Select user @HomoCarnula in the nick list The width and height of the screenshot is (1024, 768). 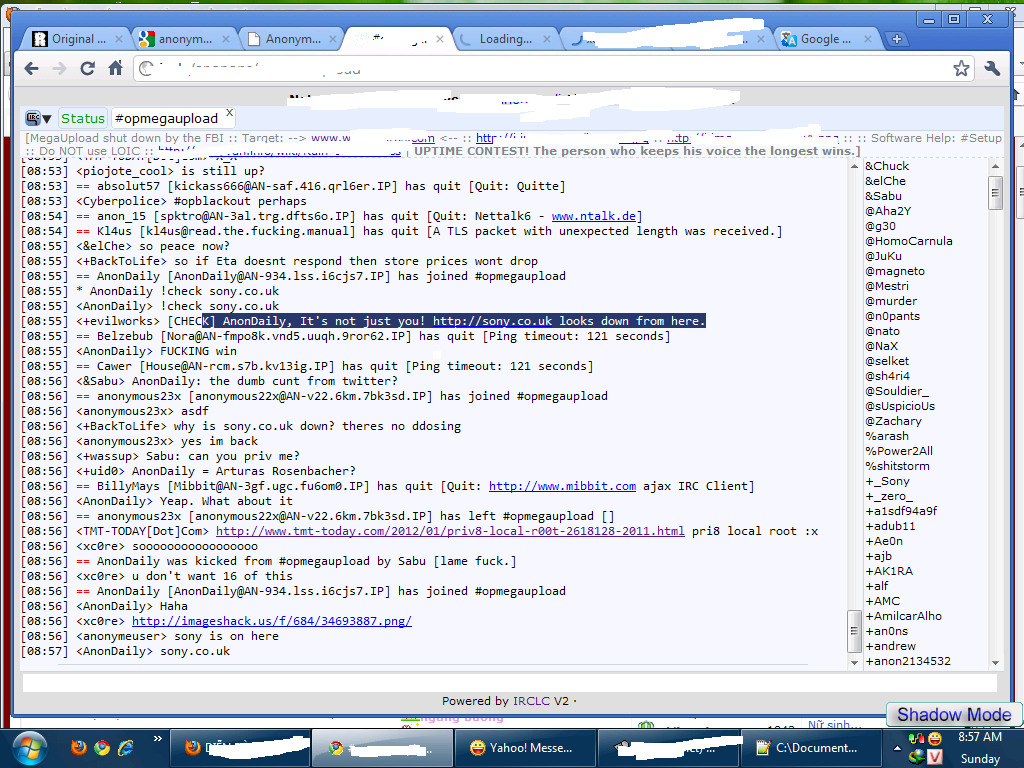[x=908, y=241]
